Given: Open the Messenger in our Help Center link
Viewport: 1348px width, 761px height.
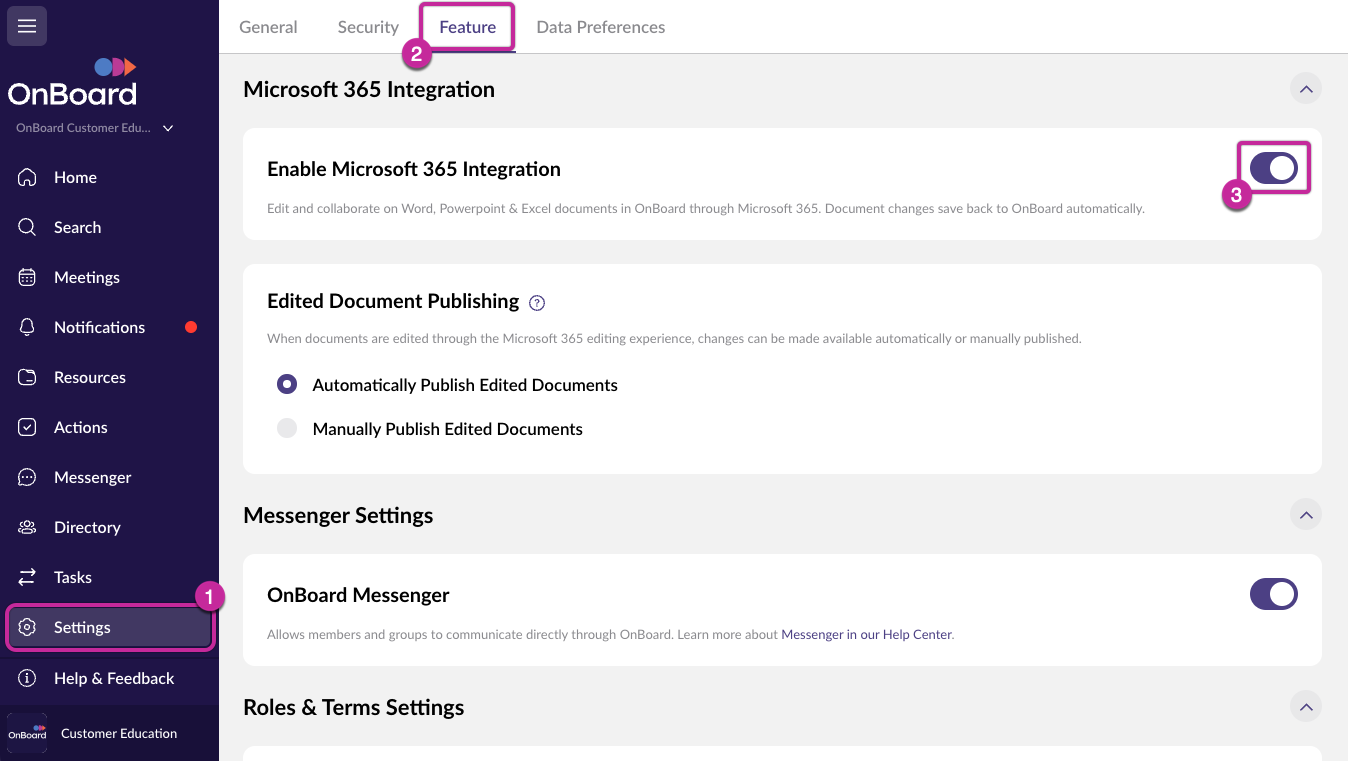Looking at the screenshot, I should [866, 635].
